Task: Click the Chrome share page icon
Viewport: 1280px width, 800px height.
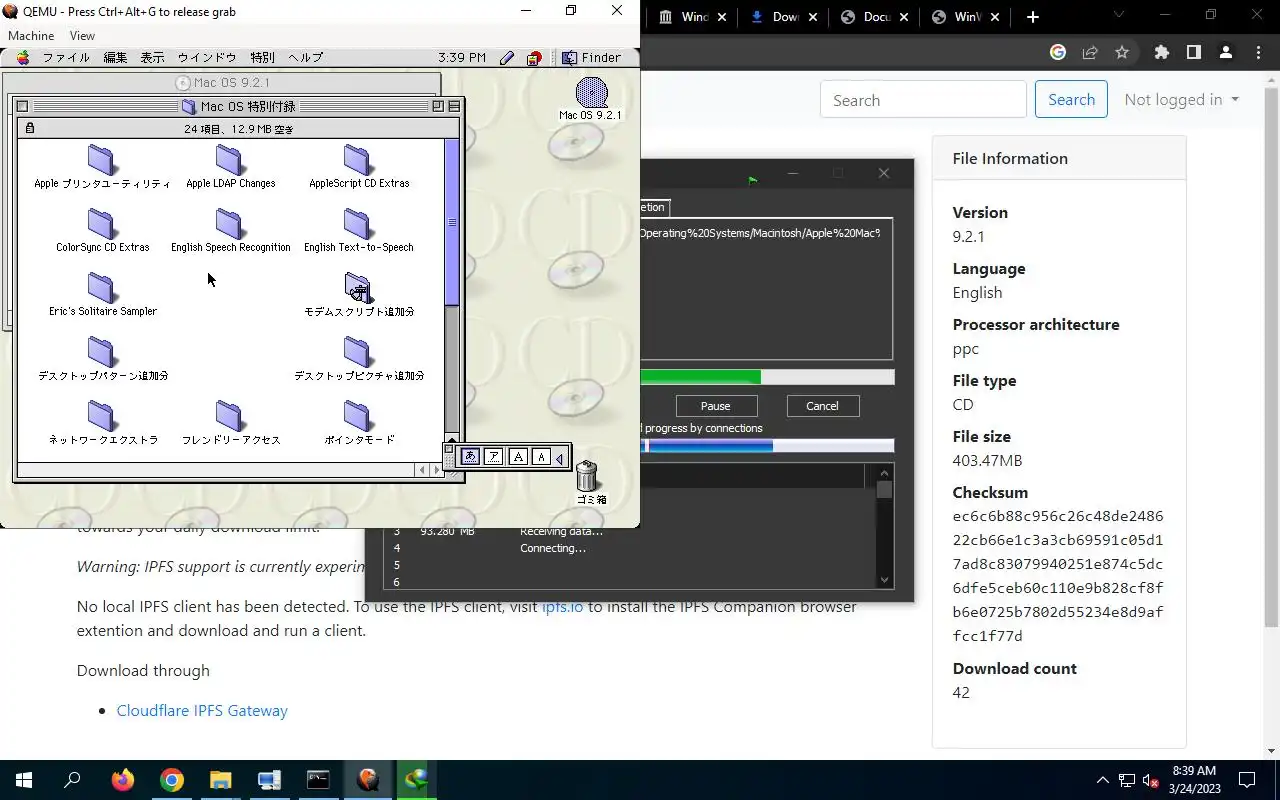Action: coord(1090,53)
